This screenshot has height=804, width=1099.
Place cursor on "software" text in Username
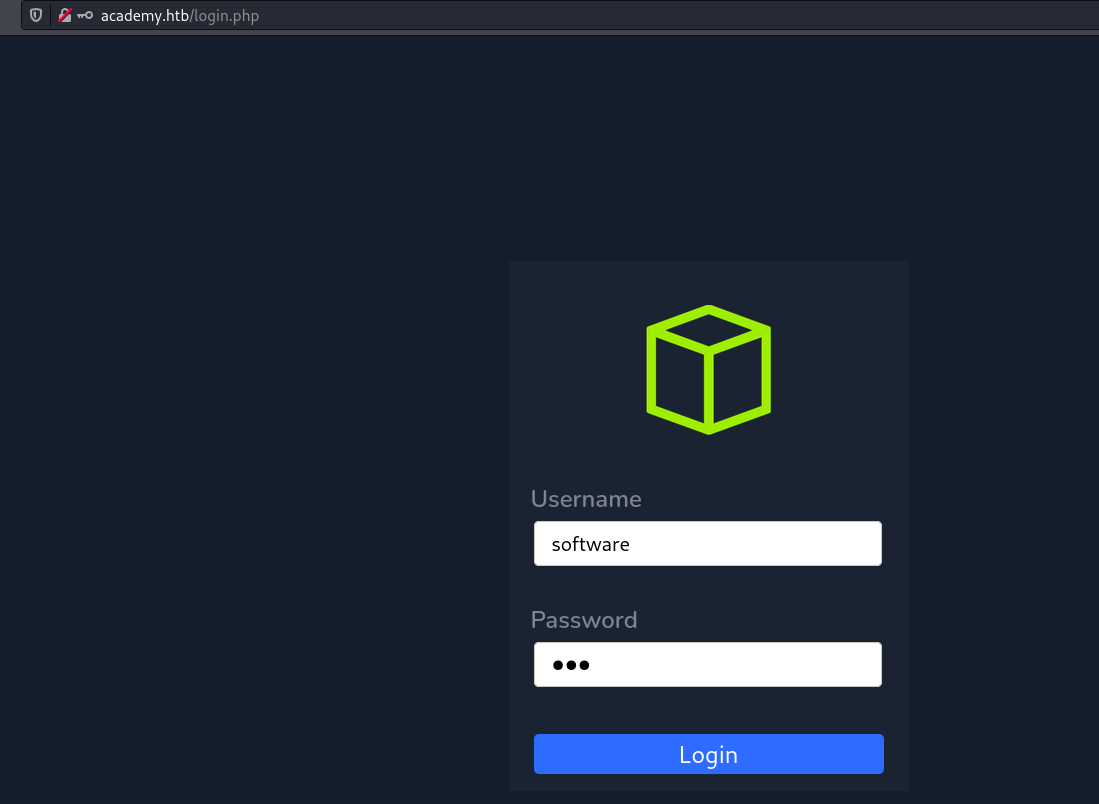coord(590,545)
